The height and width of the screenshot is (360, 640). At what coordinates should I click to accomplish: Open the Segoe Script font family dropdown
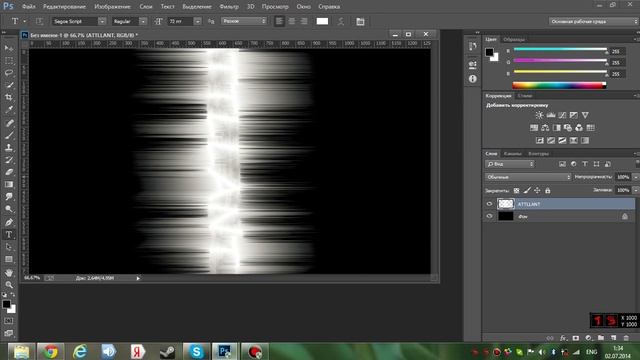pyautogui.click(x=102, y=21)
